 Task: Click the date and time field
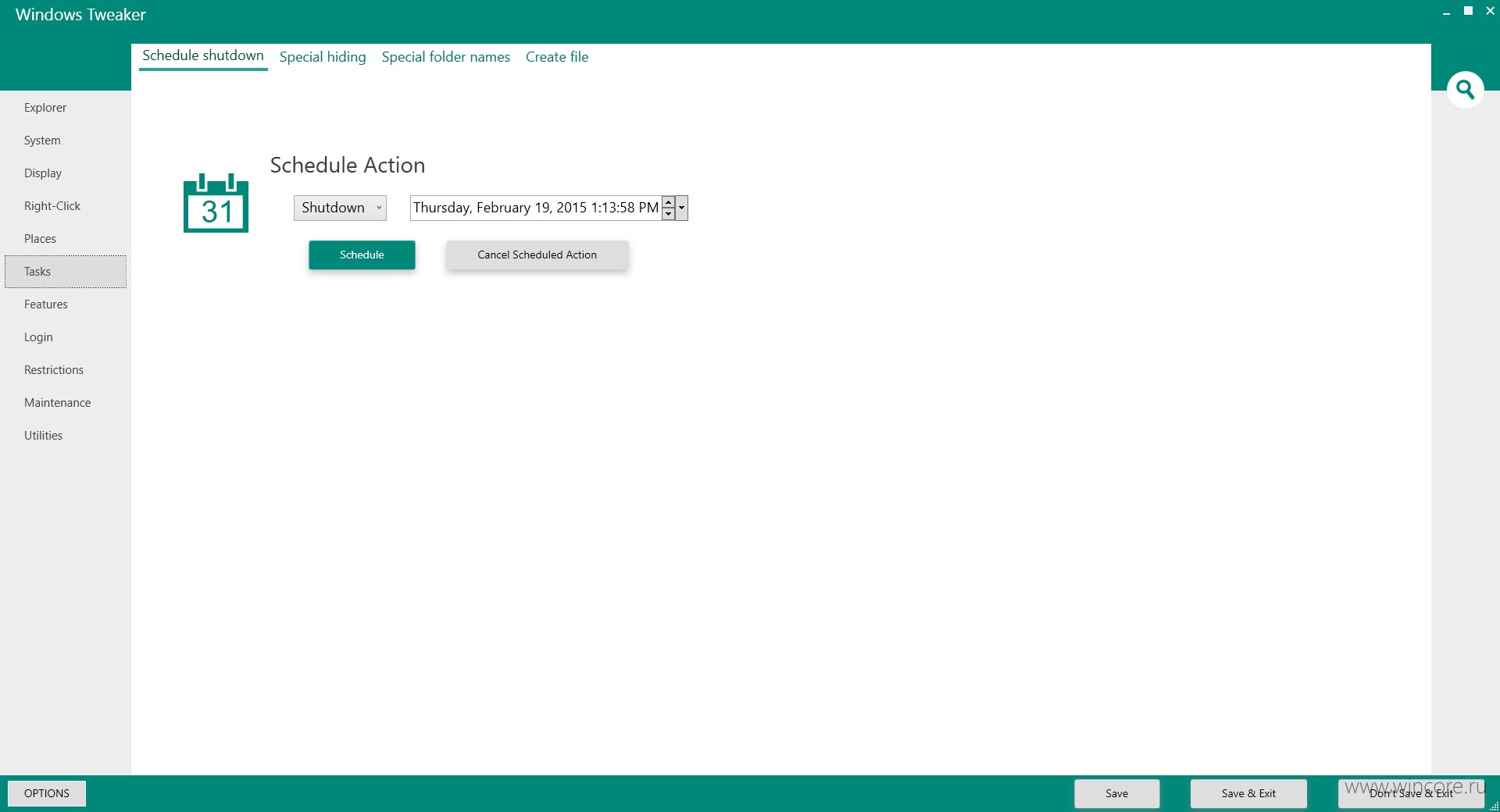click(x=536, y=208)
